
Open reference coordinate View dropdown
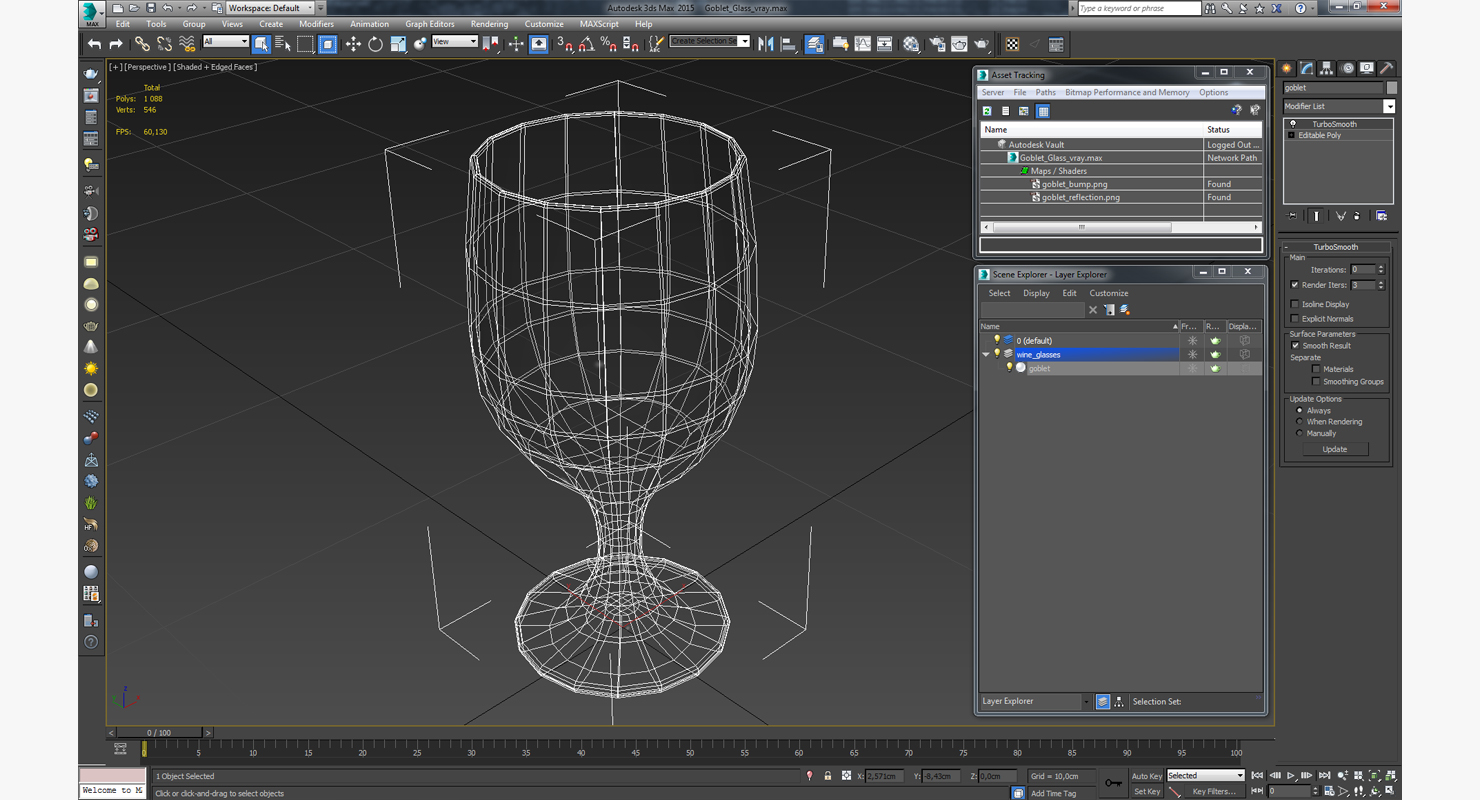pyautogui.click(x=454, y=42)
